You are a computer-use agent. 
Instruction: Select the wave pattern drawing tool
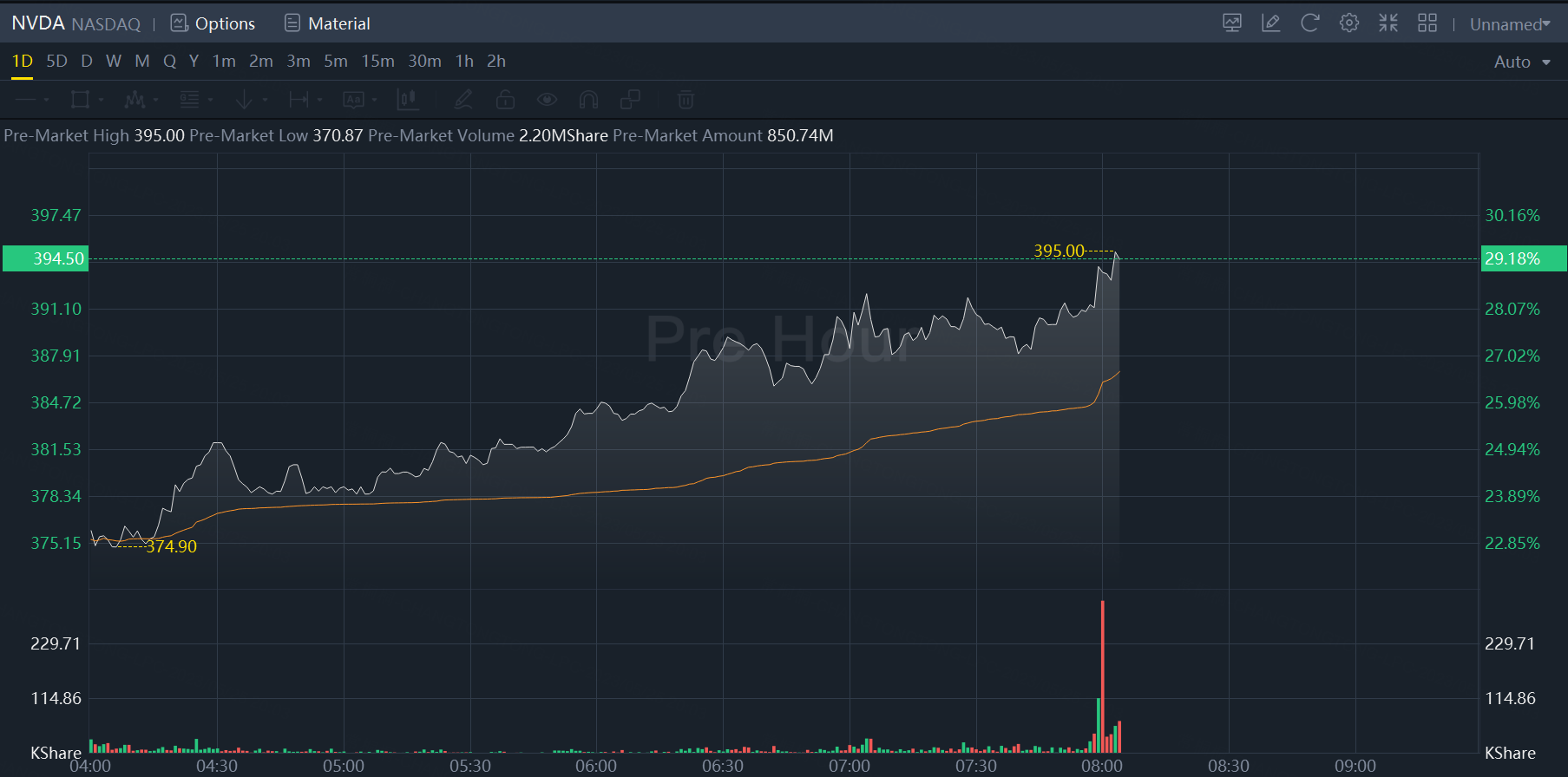point(134,100)
